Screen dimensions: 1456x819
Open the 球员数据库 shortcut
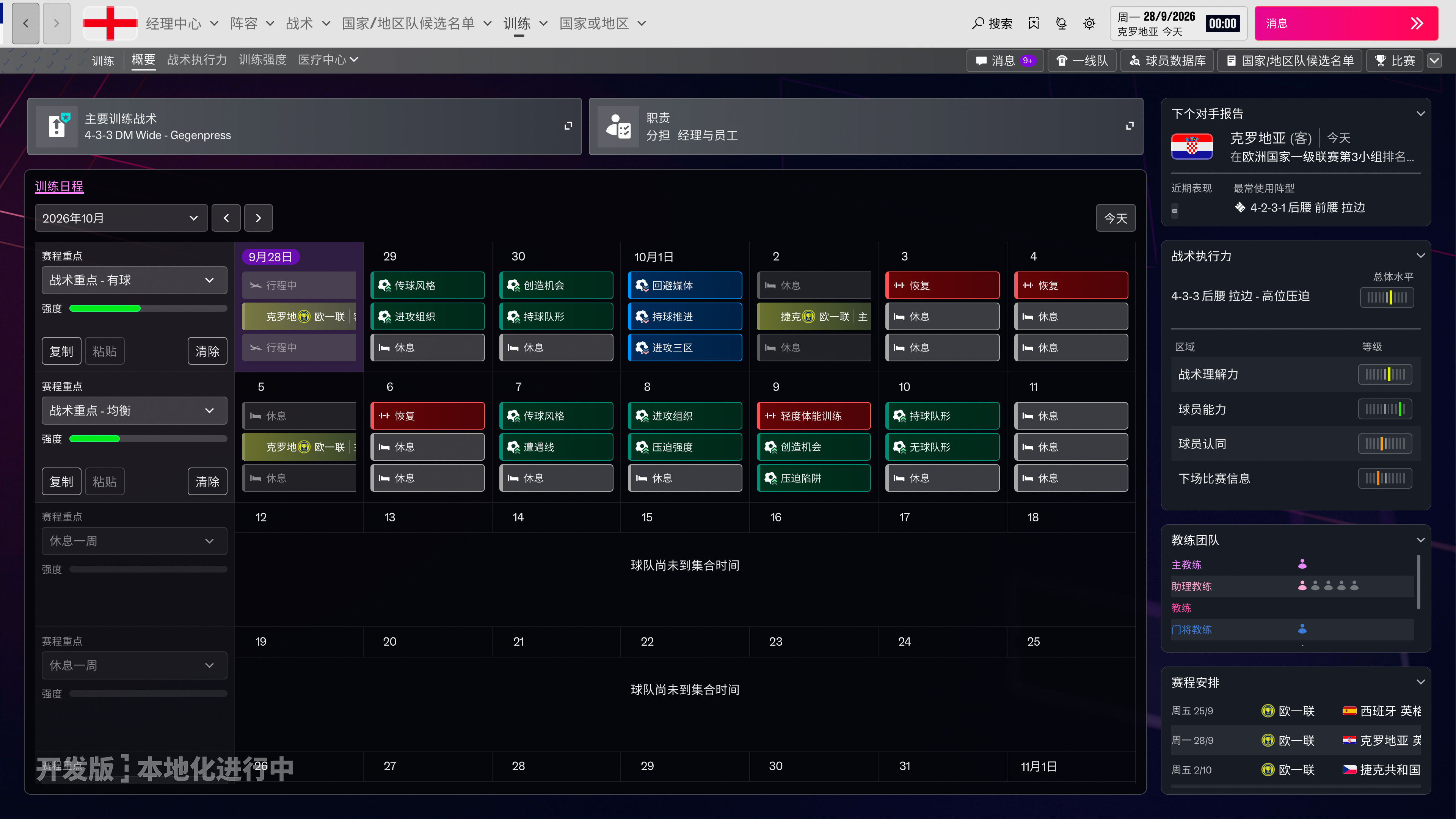[1167, 61]
